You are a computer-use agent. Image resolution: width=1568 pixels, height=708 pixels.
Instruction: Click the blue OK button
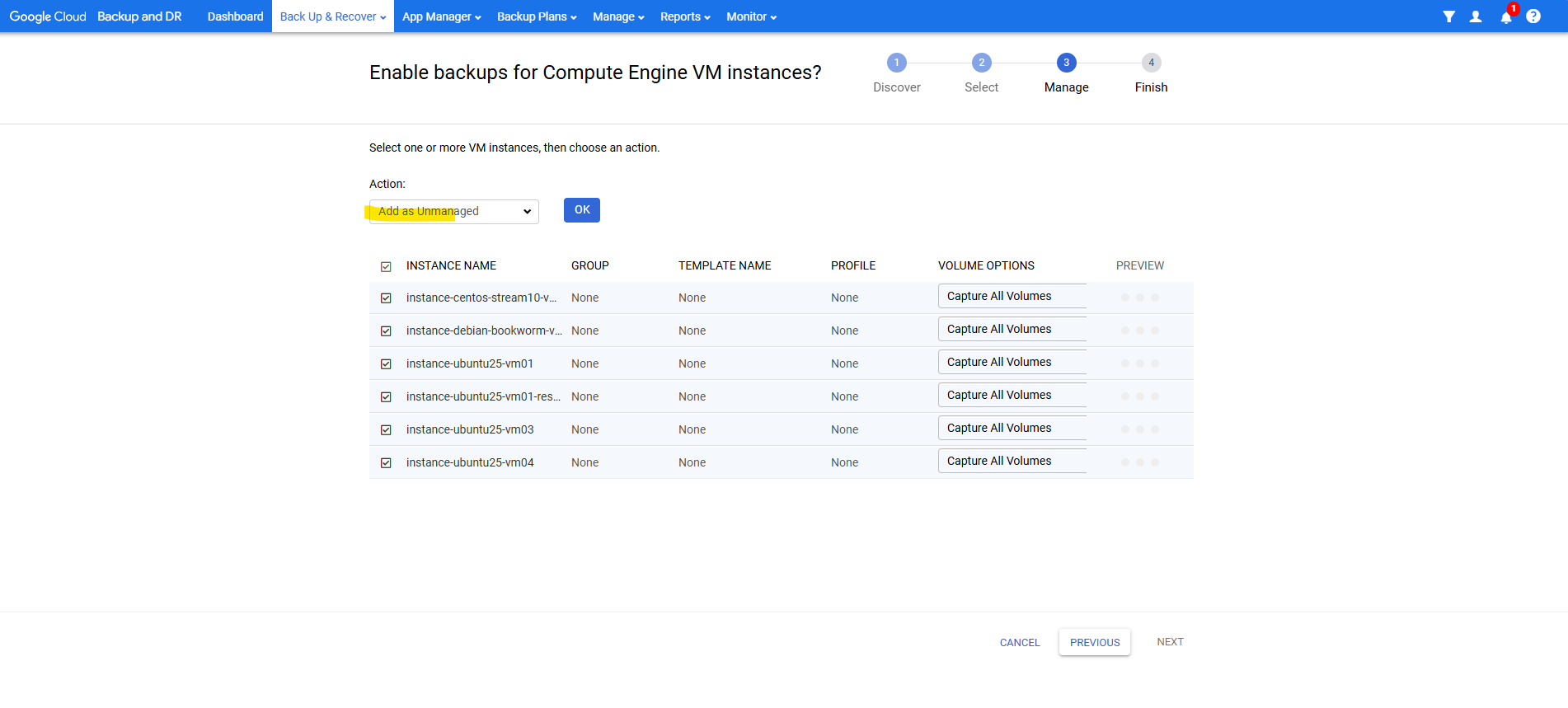tap(581, 210)
